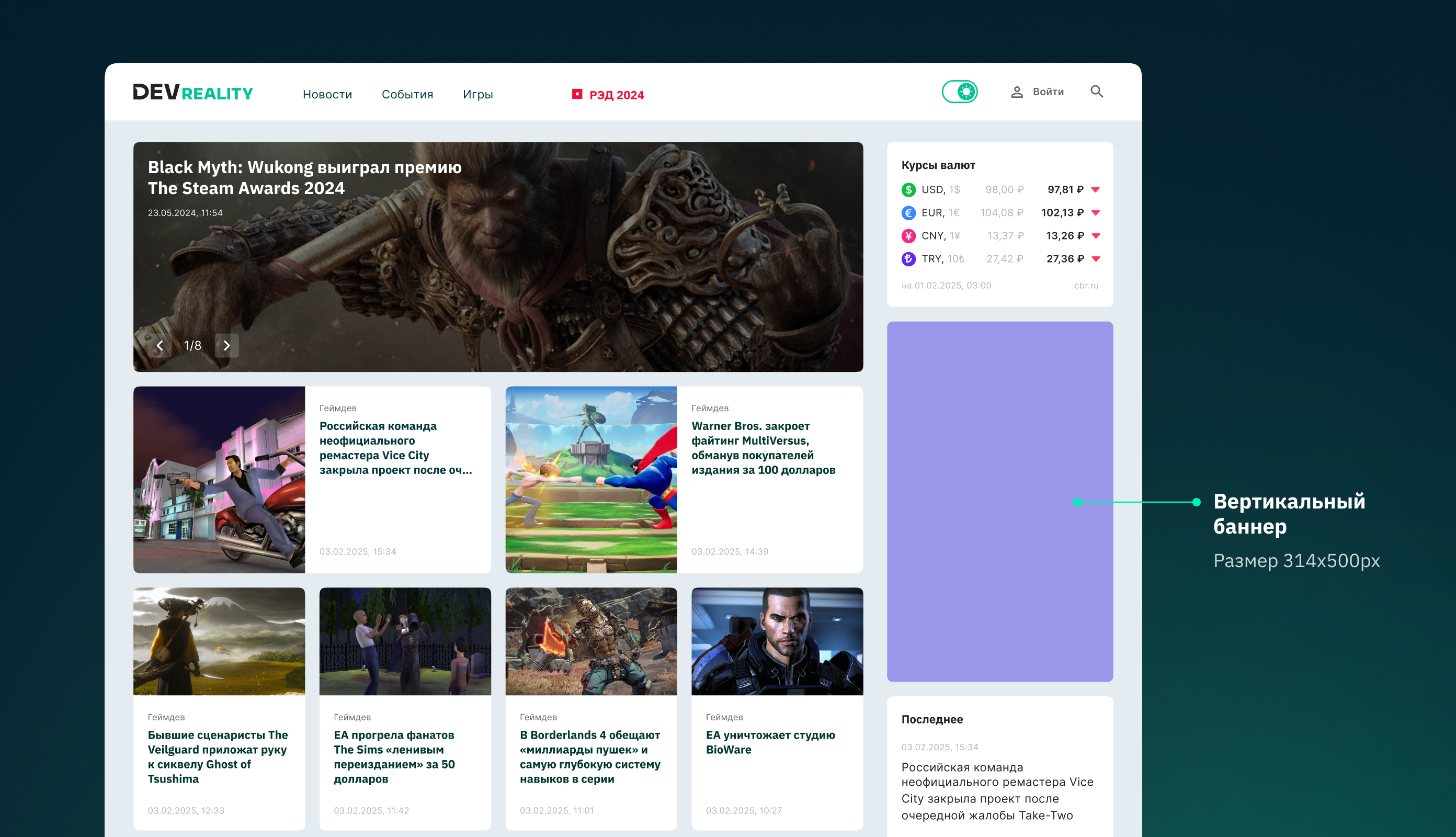This screenshot has width=1456, height=837.
Task: Click the 23.05.2024, 11:54 hero date
Action: pyautogui.click(x=185, y=213)
